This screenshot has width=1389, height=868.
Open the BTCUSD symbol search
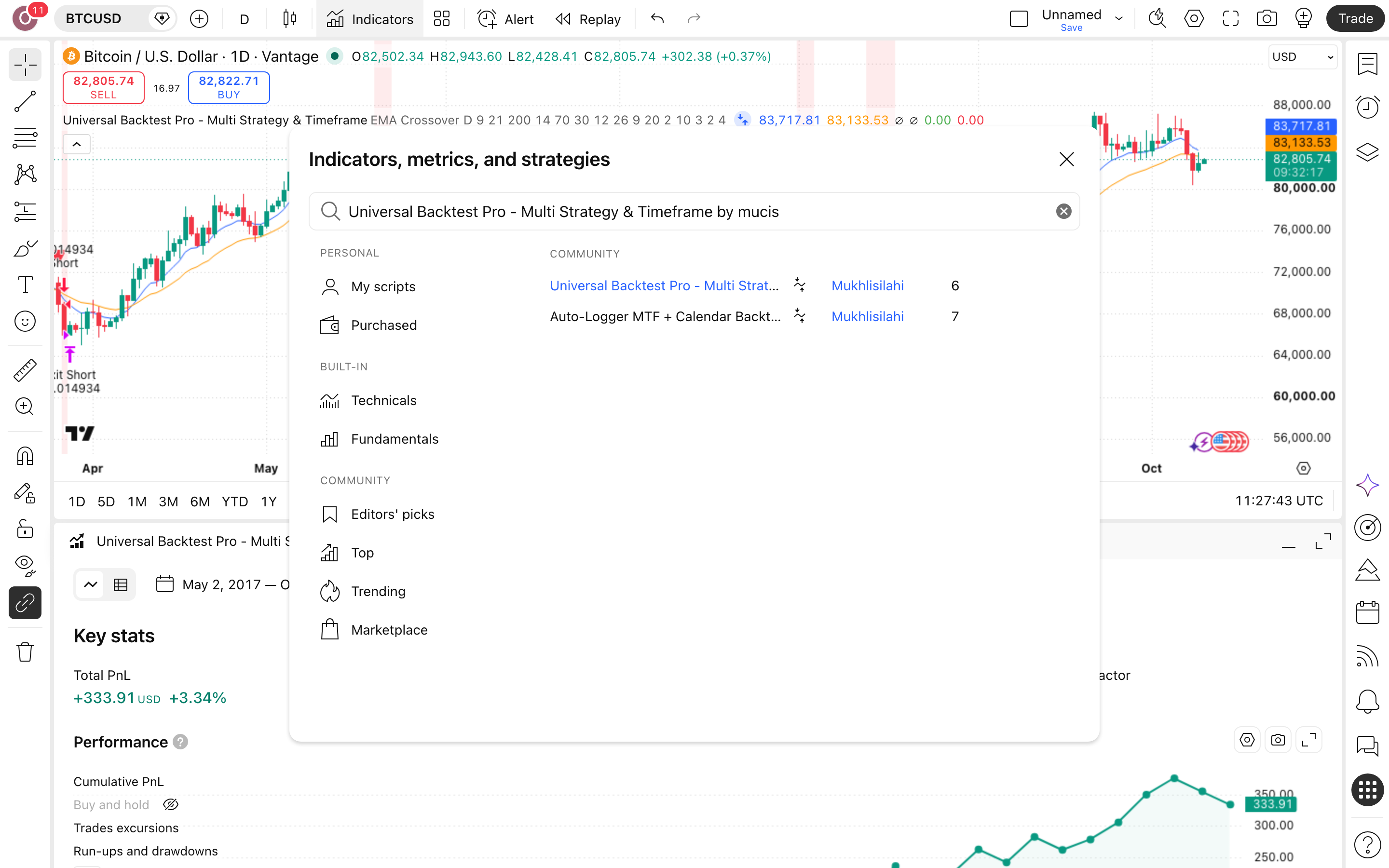pyautogui.click(x=94, y=19)
